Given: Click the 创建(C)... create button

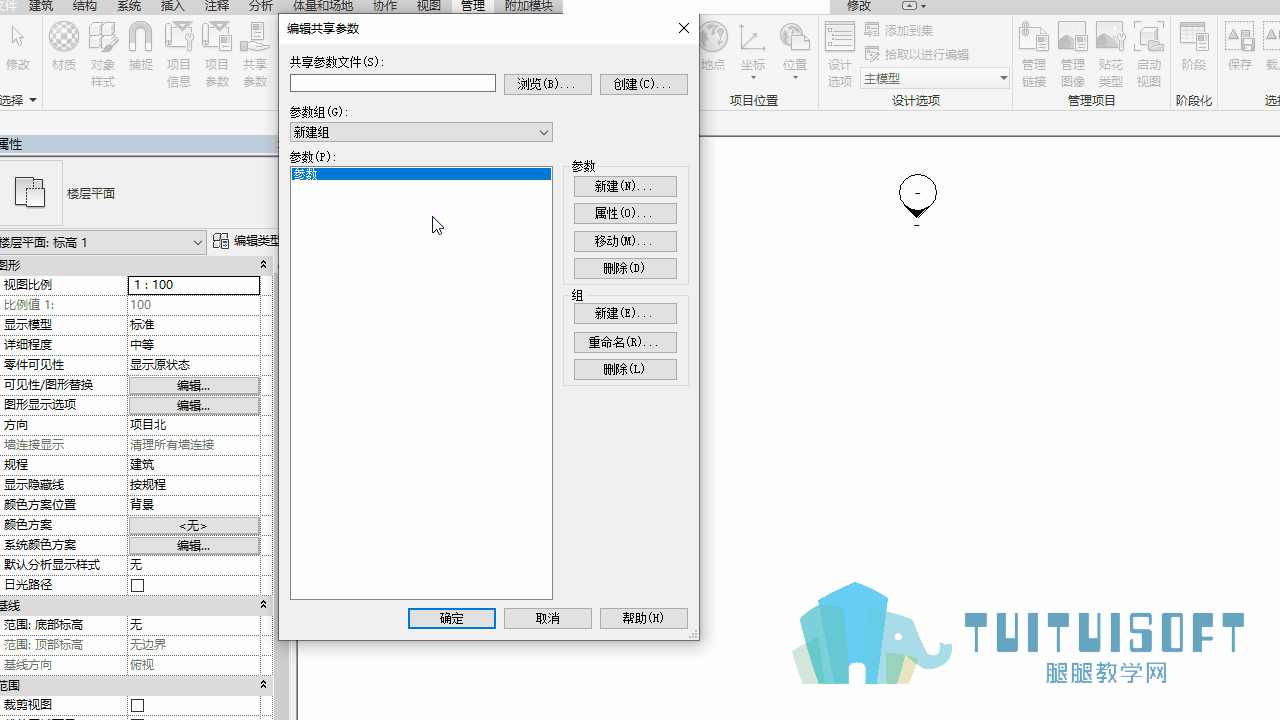Looking at the screenshot, I should point(644,84).
